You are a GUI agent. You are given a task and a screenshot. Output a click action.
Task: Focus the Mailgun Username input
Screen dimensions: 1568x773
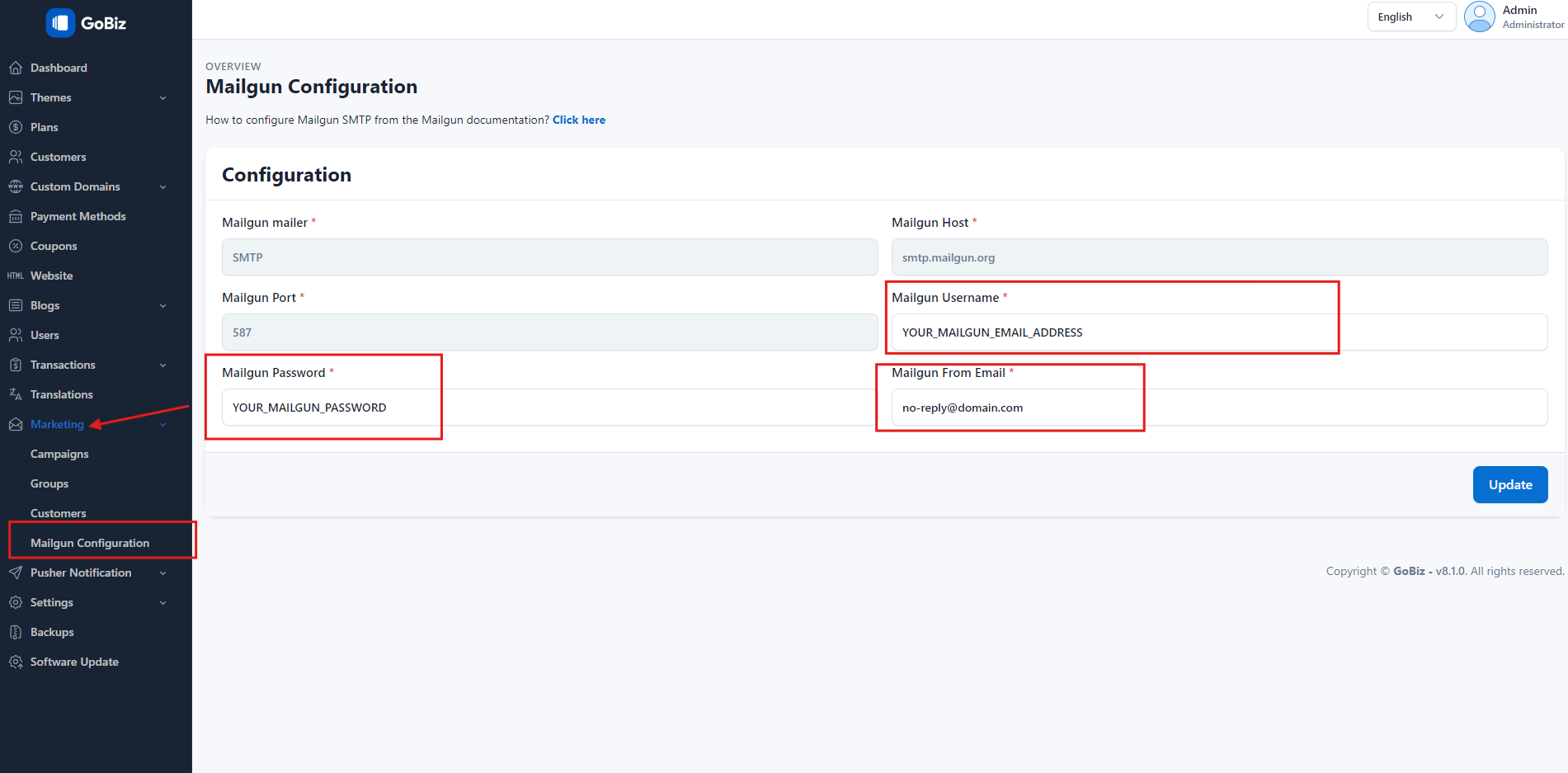coord(1219,332)
